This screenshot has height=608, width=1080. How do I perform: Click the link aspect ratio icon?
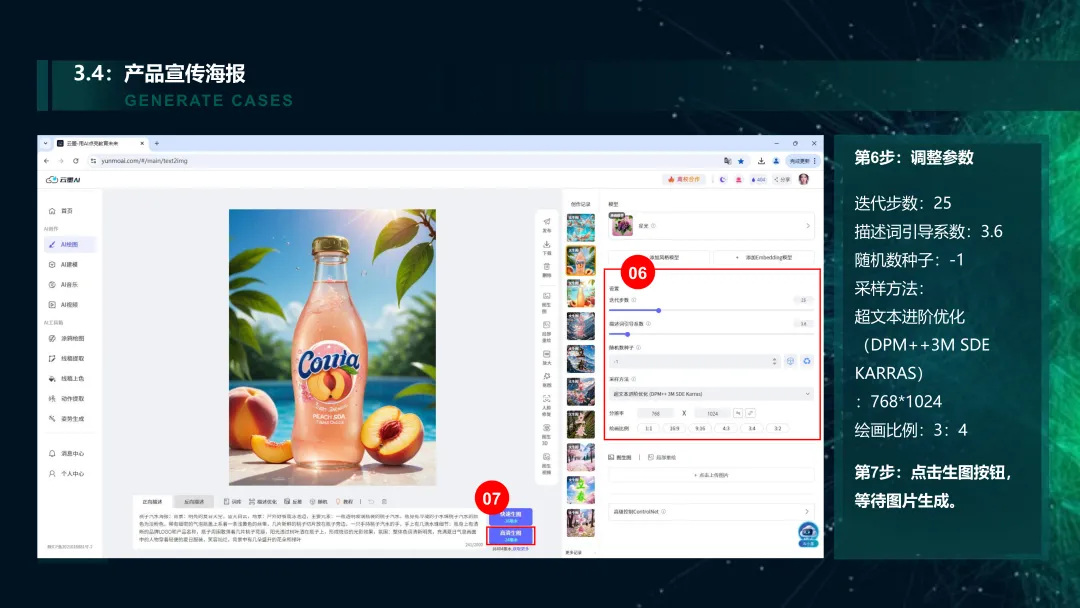coord(750,413)
